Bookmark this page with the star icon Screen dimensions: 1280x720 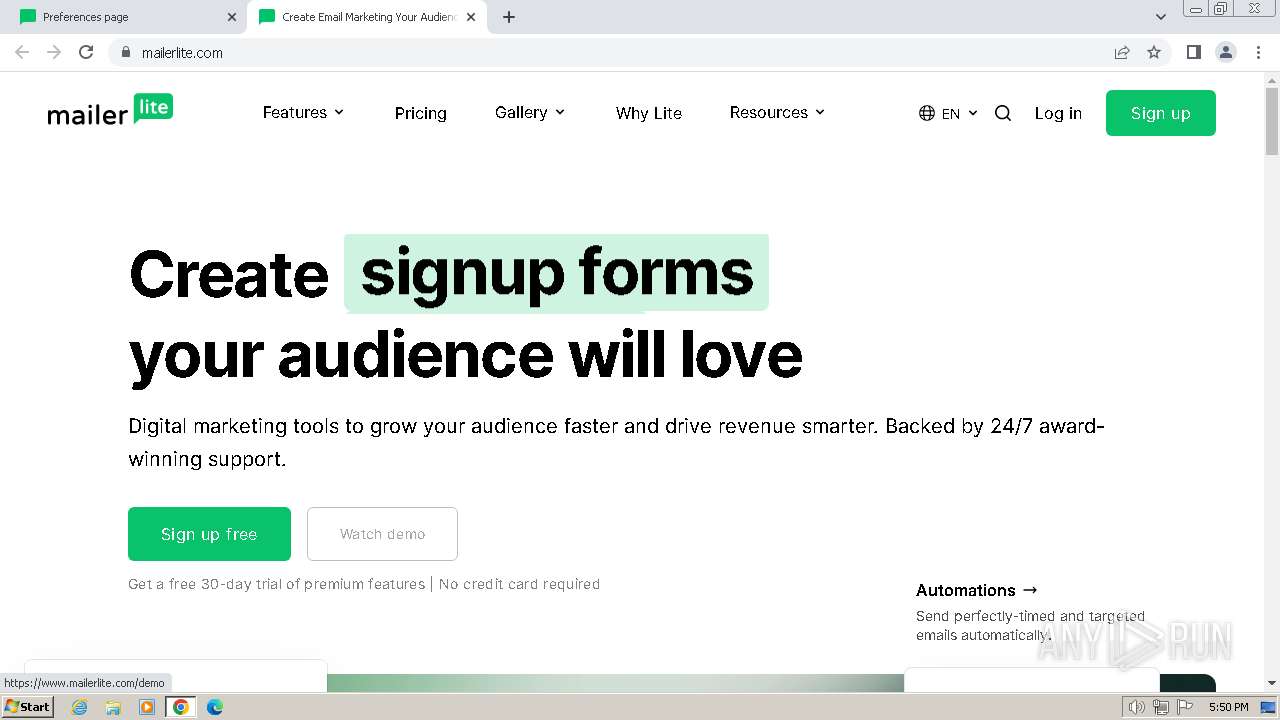pos(1154,52)
